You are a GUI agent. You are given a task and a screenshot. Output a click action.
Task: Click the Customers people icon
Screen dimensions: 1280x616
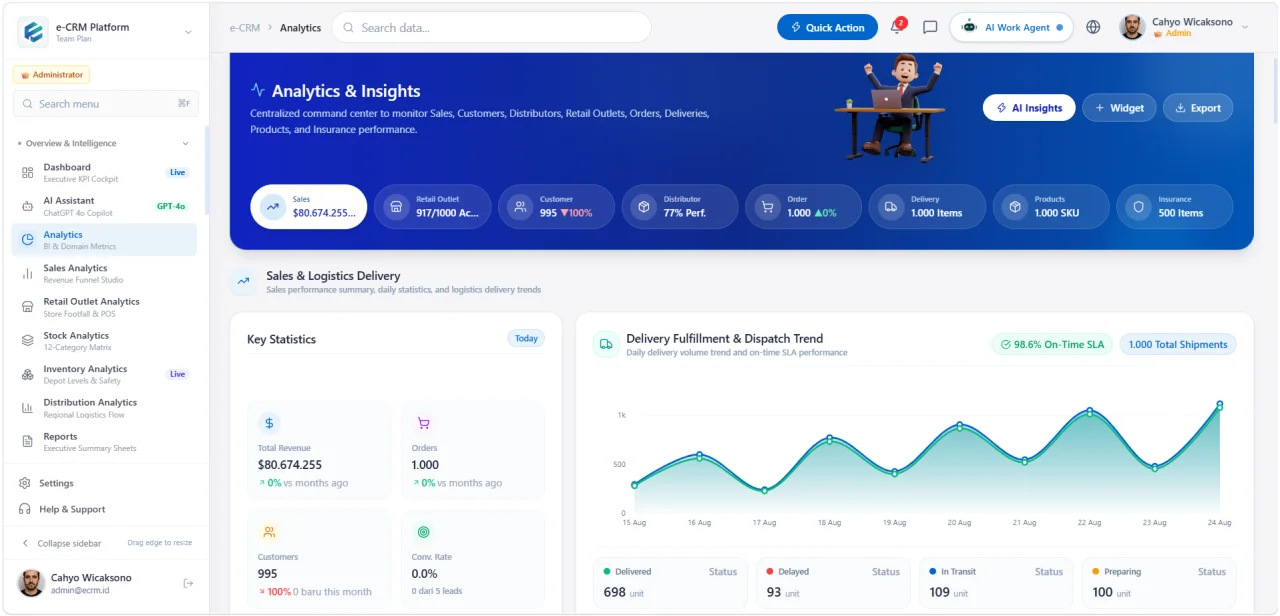[269, 532]
